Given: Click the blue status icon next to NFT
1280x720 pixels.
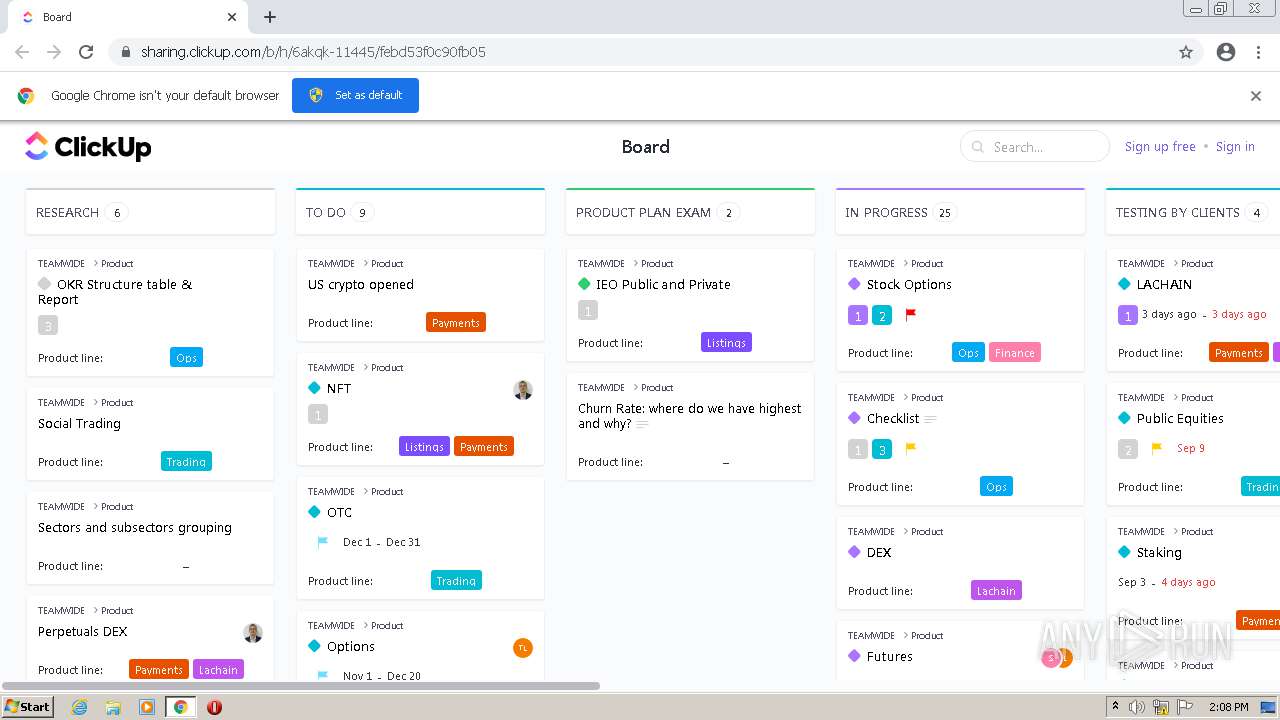Looking at the screenshot, I should click(x=314, y=388).
